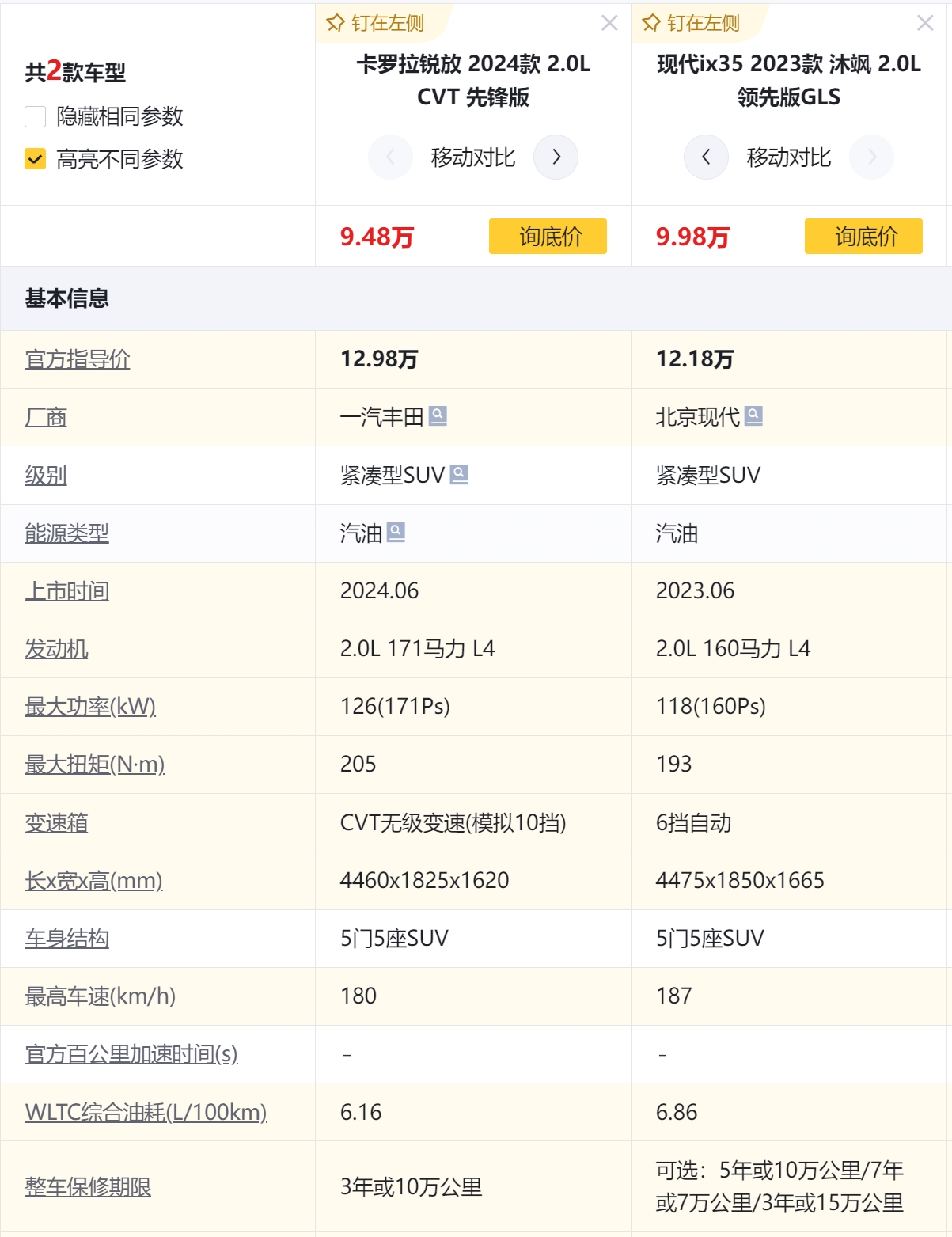The image size is (952, 1237).
Task: Open the 能源类型 parameter link
Action: (x=66, y=533)
